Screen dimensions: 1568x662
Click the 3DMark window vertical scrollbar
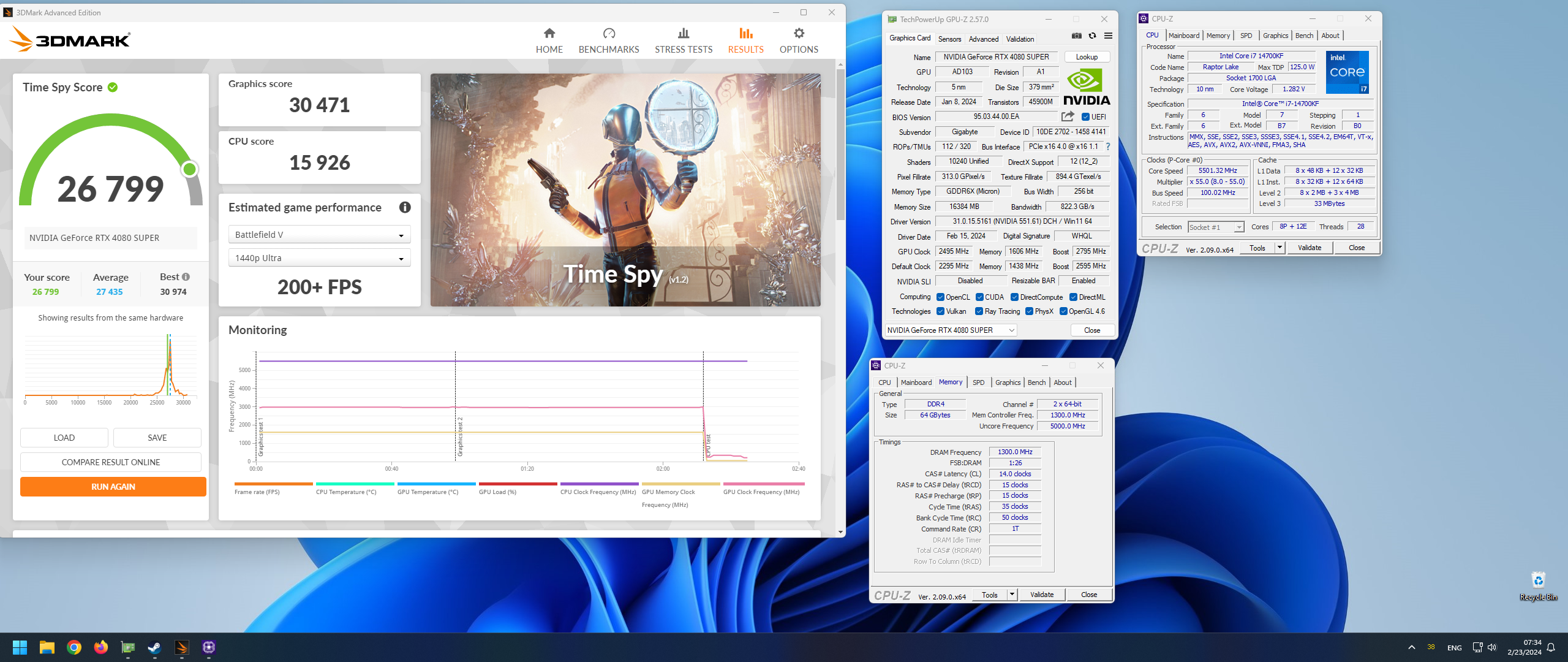click(840, 144)
